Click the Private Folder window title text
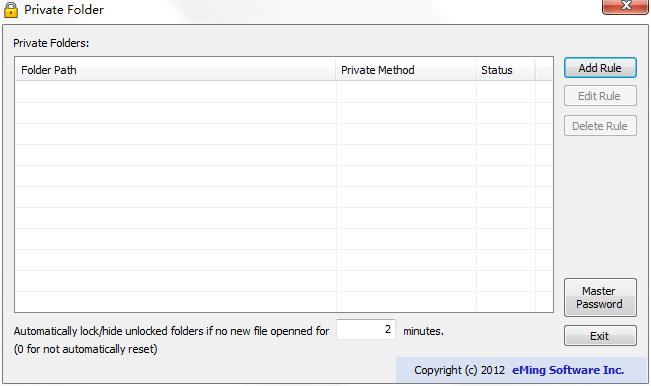 click(64, 10)
